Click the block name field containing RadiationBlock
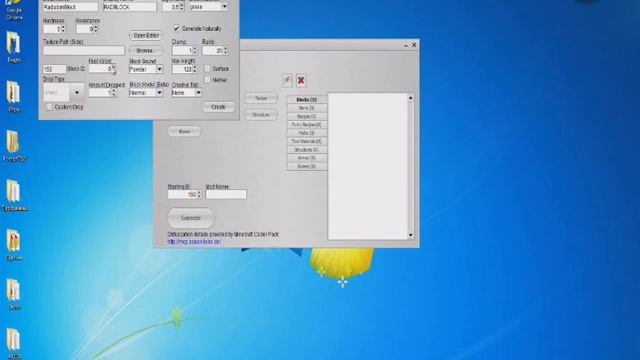This screenshot has height=360, width=640. click(71, 7)
